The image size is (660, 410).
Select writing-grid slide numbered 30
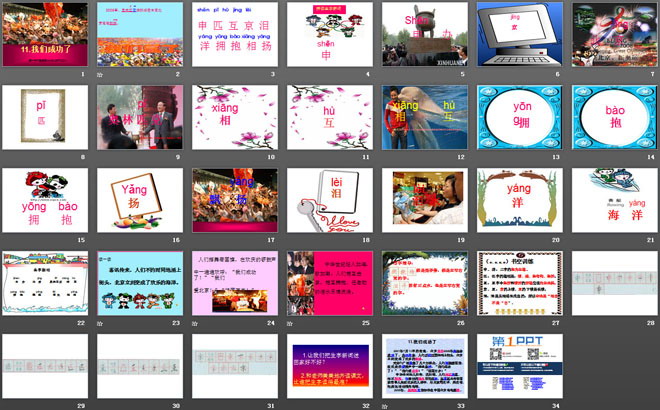140,366
